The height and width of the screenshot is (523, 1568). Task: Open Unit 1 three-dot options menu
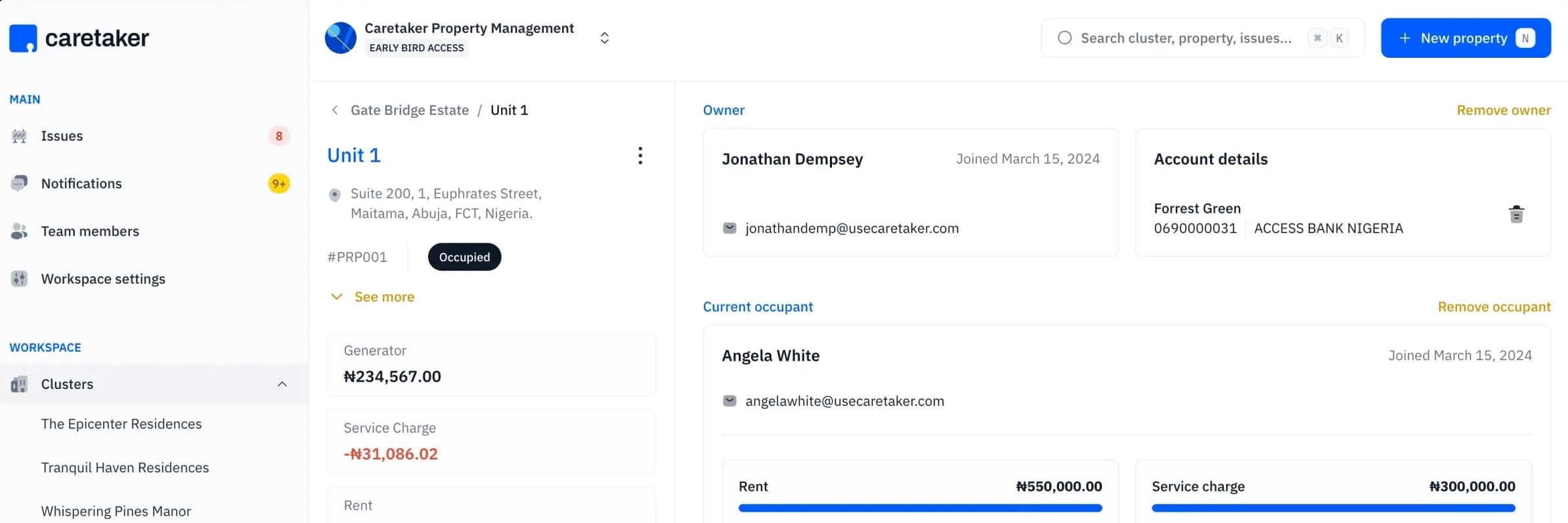[x=640, y=156]
